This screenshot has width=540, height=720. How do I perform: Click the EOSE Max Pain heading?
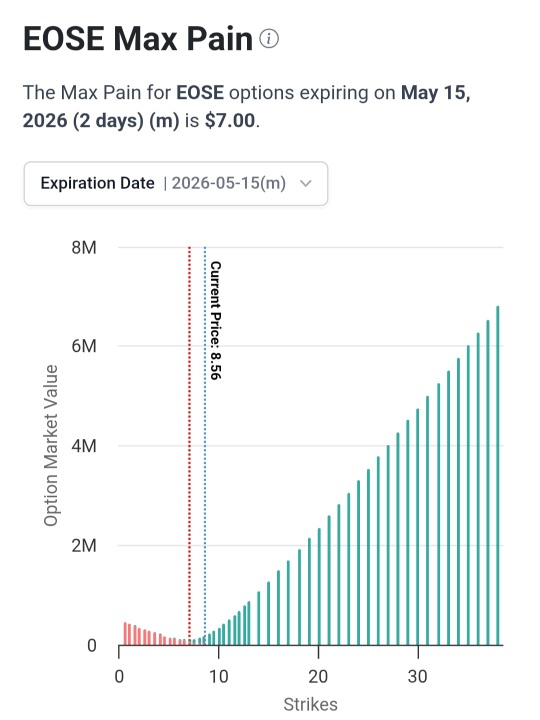click(138, 39)
